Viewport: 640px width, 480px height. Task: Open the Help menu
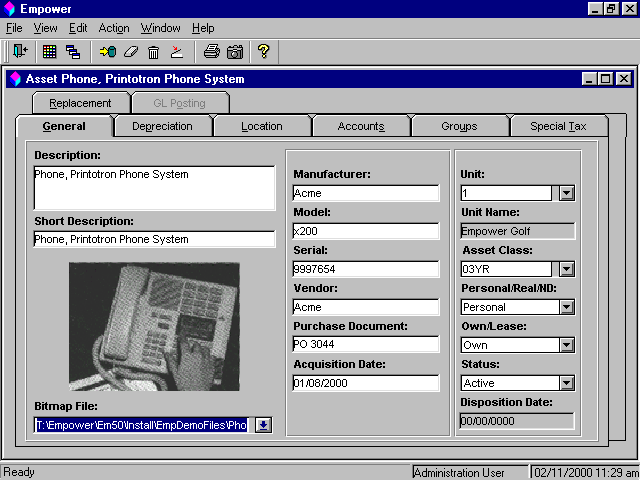pyautogui.click(x=203, y=28)
